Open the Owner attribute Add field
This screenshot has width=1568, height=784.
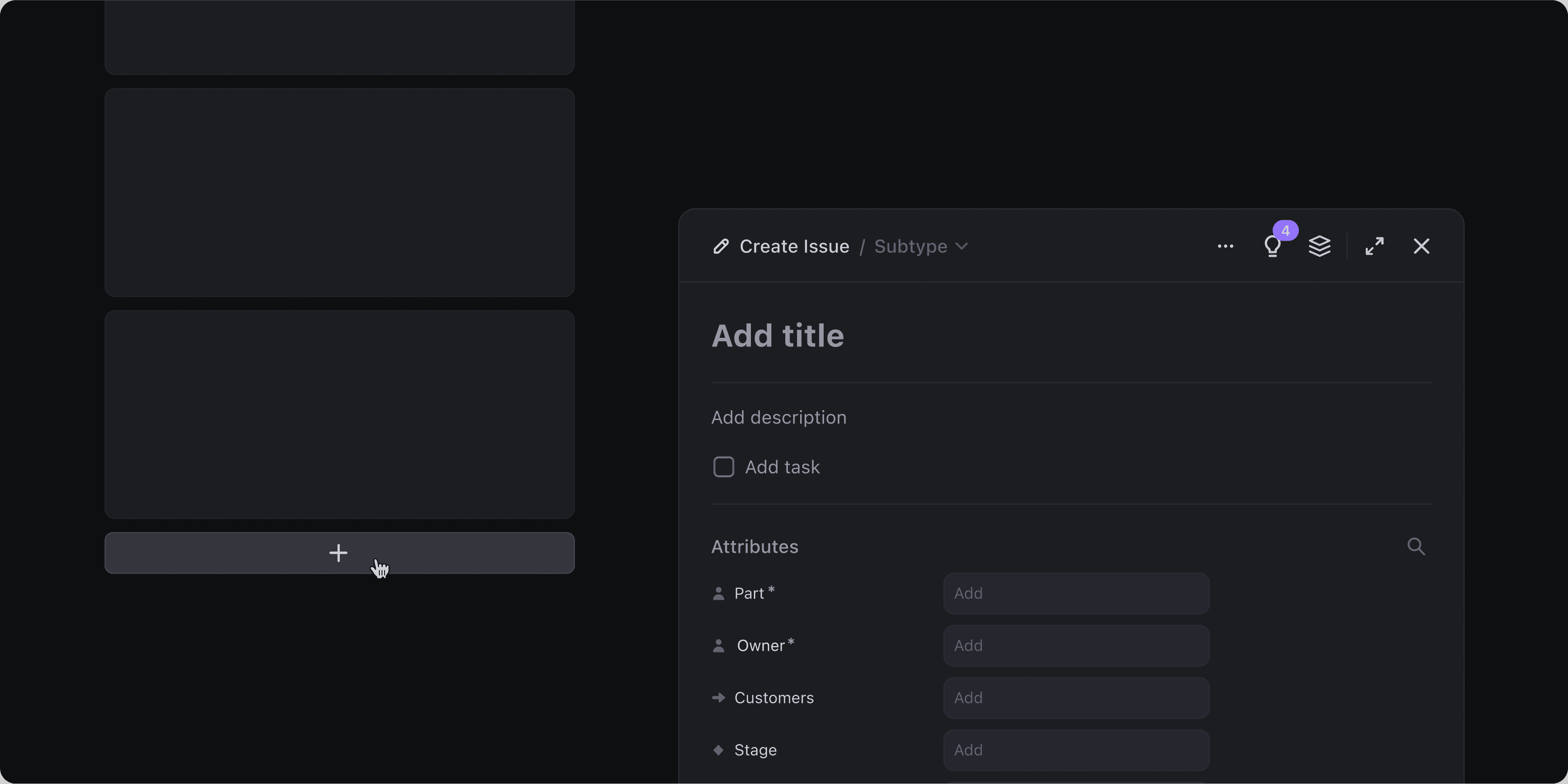(x=1075, y=645)
